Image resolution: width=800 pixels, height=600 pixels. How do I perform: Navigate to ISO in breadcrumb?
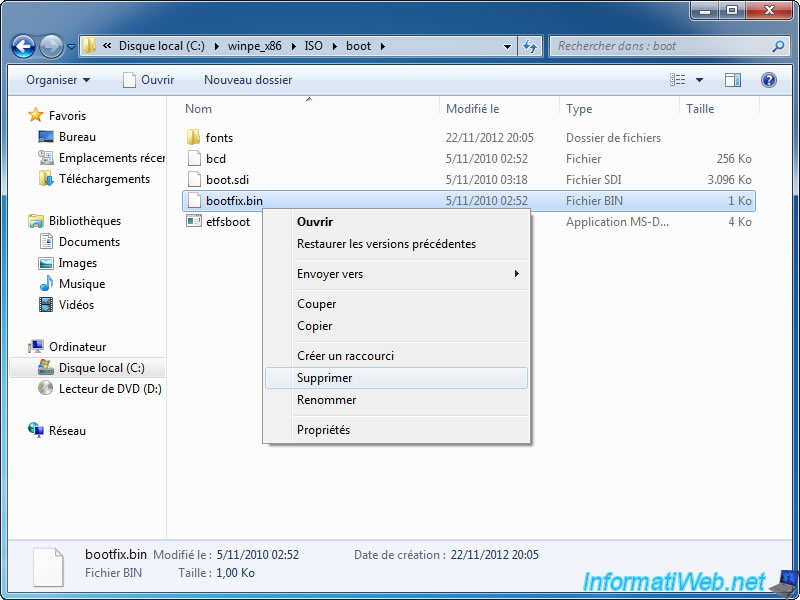pos(313,46)
